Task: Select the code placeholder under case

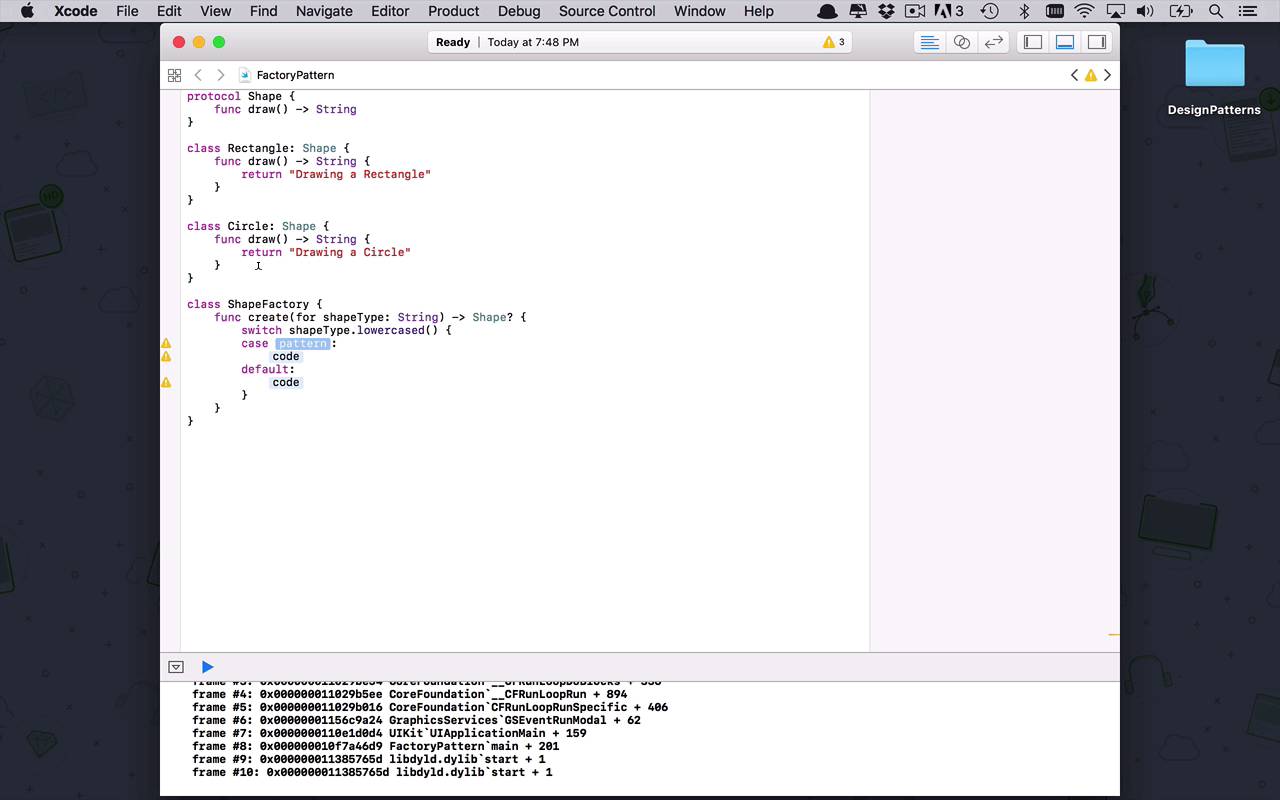Action: 286,356
